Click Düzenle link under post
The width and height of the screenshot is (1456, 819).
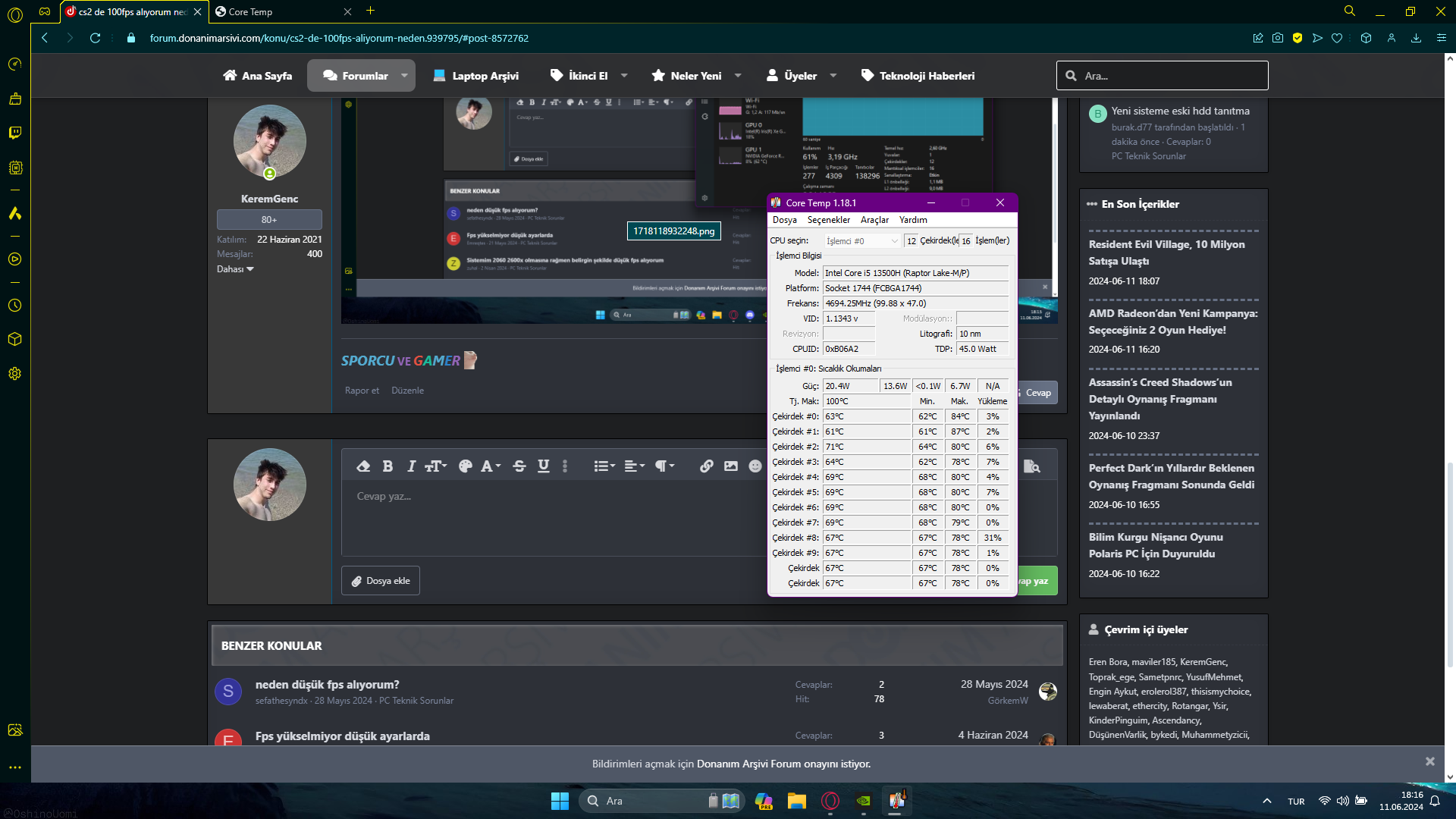[x=407, y=391]
